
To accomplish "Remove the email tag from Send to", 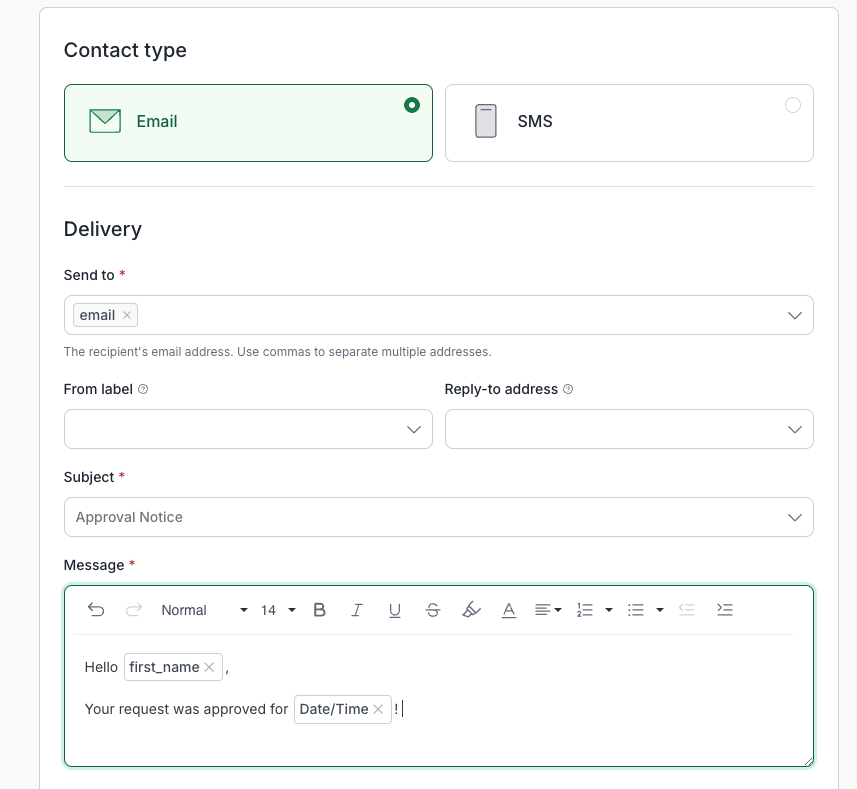I will tap(127, 315).
